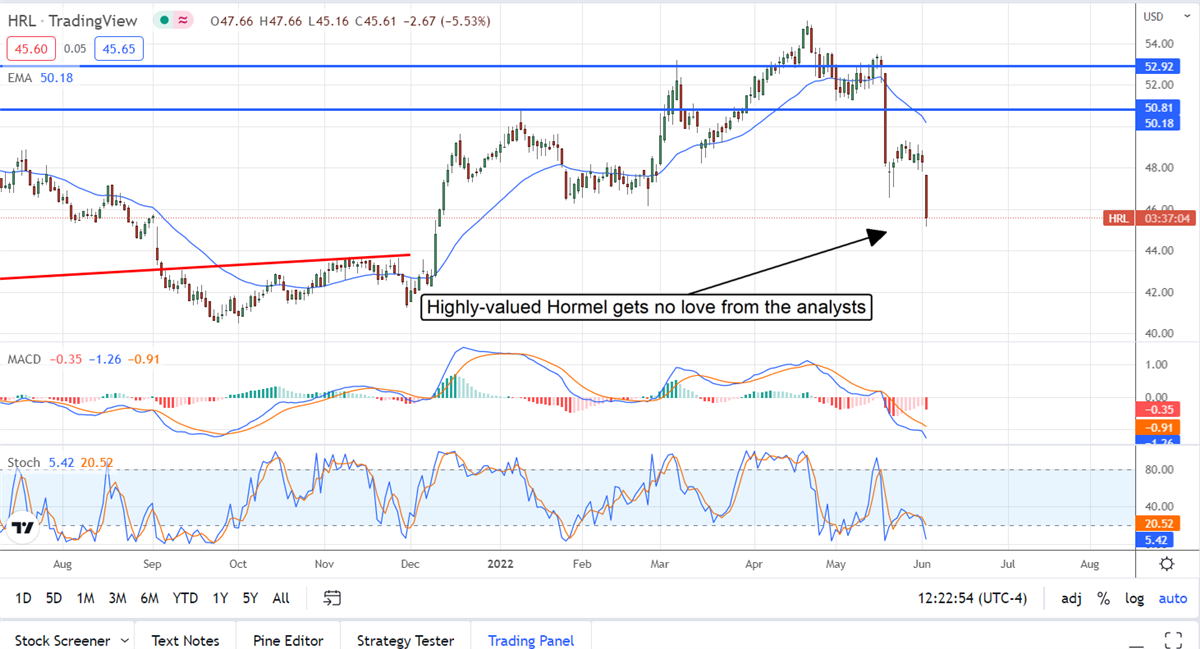The width and height of the screenshot is (1200, 649).
Task: Select the 5D time range
Action: click(x=54, y=598)
